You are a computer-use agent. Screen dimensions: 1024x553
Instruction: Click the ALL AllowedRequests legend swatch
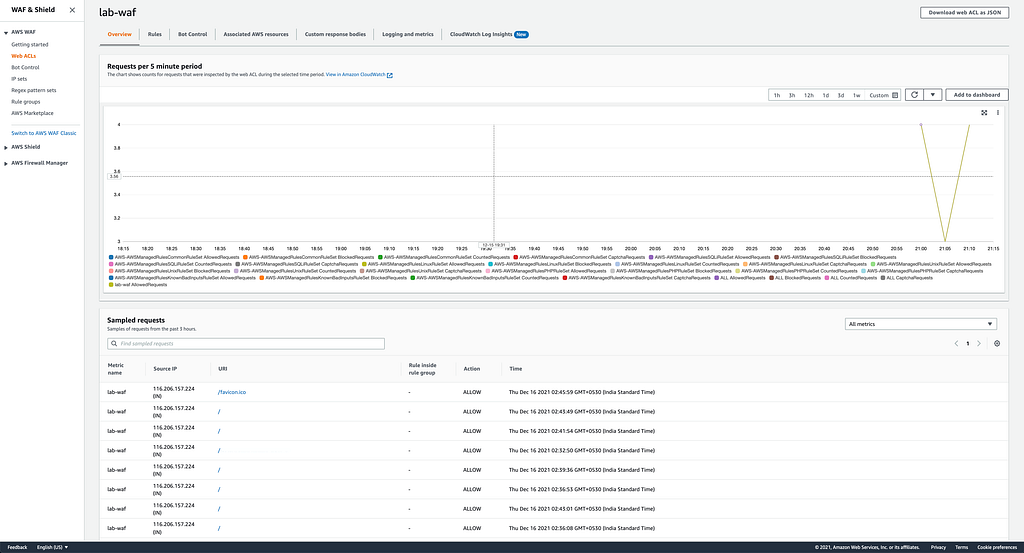coord(716,278)
